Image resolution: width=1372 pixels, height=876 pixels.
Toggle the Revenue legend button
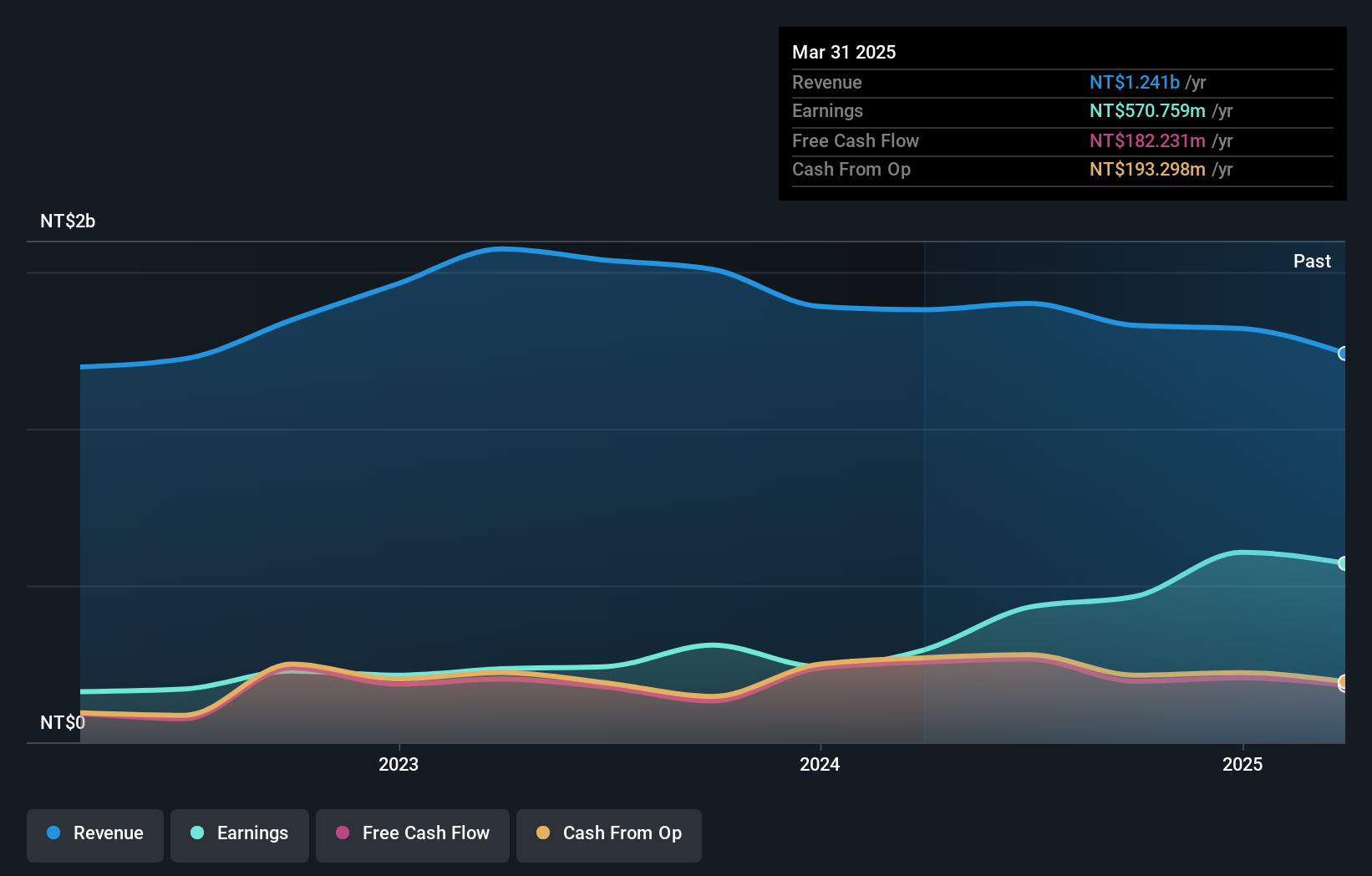tap(95, 835)
